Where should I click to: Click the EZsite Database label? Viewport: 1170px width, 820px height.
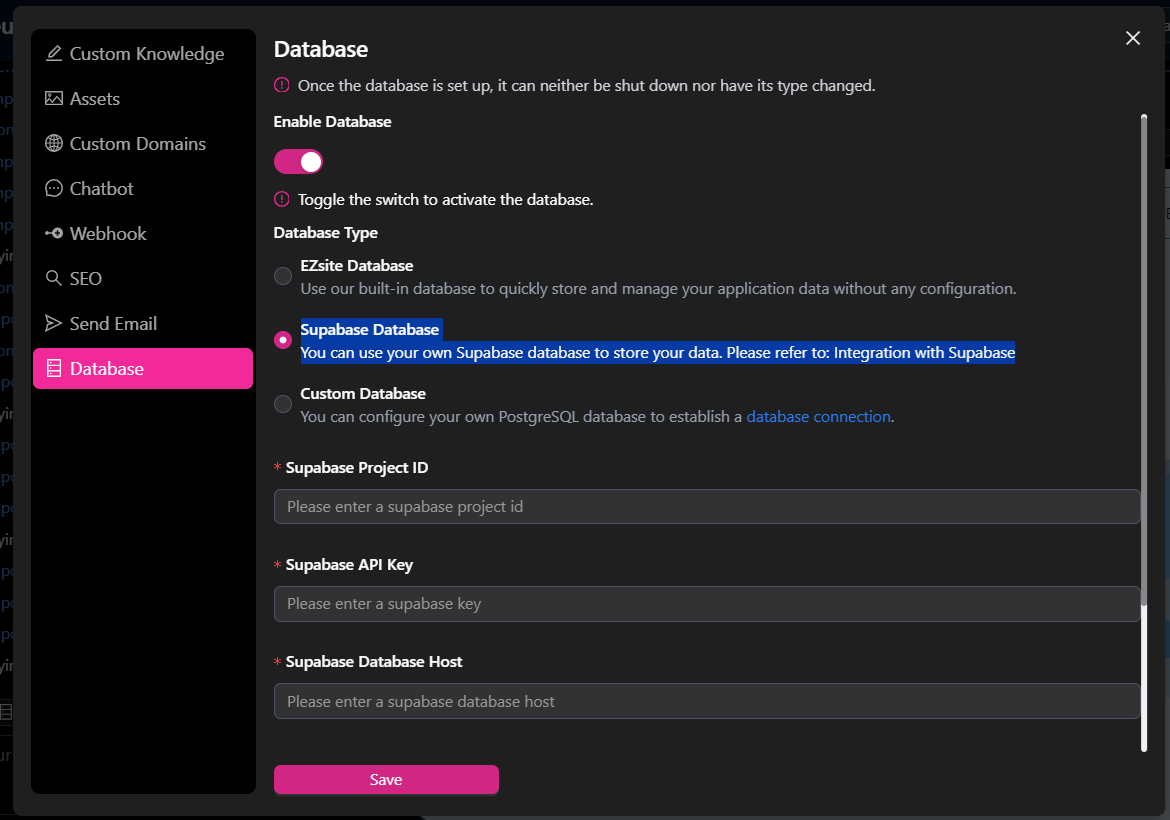[x=357, y=266]
